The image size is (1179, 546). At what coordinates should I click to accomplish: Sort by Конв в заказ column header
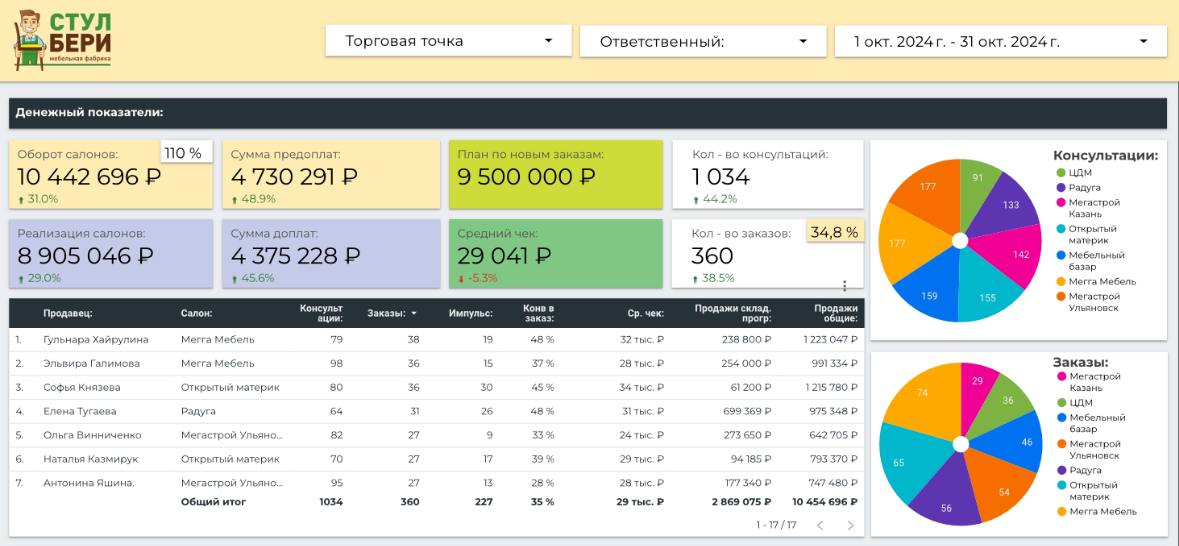pyautogui.click(x=539, y=313)
